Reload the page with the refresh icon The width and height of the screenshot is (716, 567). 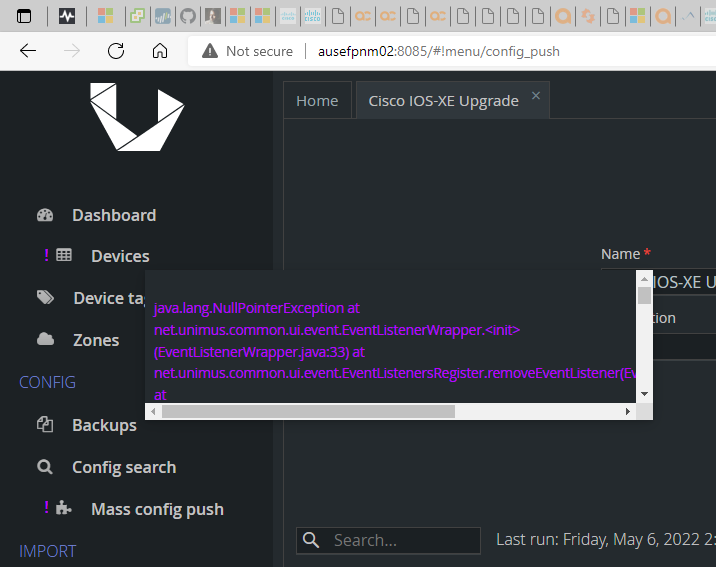pyautogui.click(x=116, y=51)
